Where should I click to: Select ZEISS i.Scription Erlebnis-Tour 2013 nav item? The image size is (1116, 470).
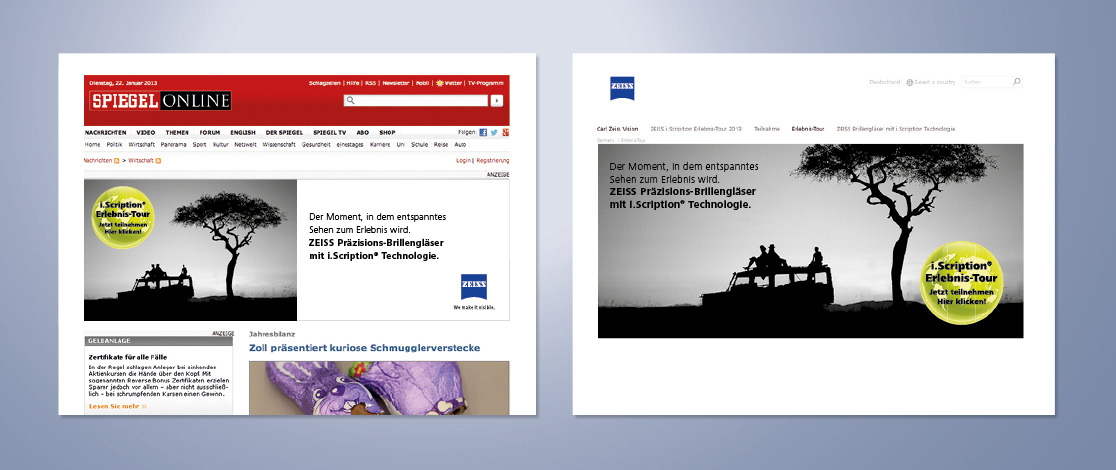[696, 129]
